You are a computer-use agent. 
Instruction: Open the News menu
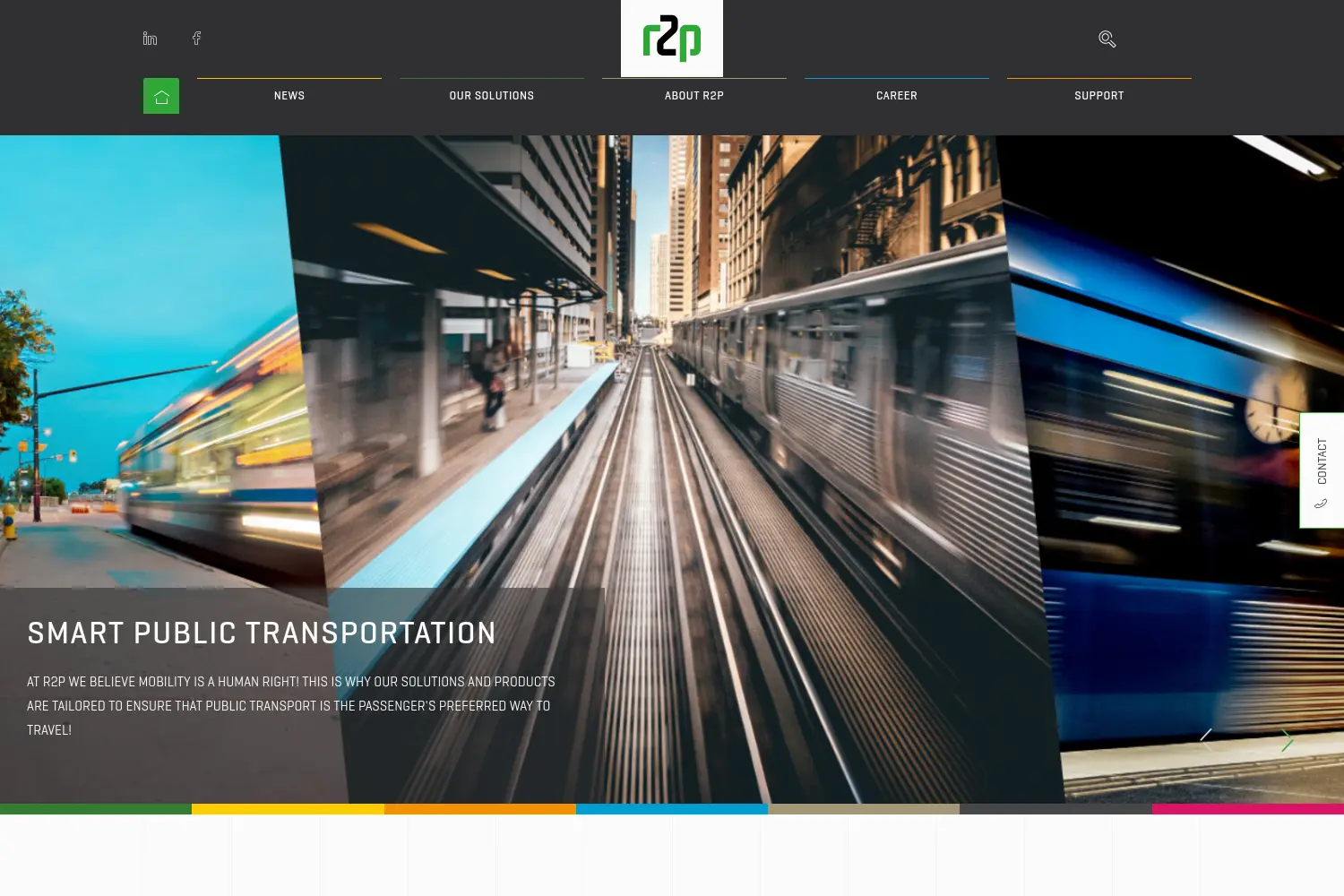[289, 96]
